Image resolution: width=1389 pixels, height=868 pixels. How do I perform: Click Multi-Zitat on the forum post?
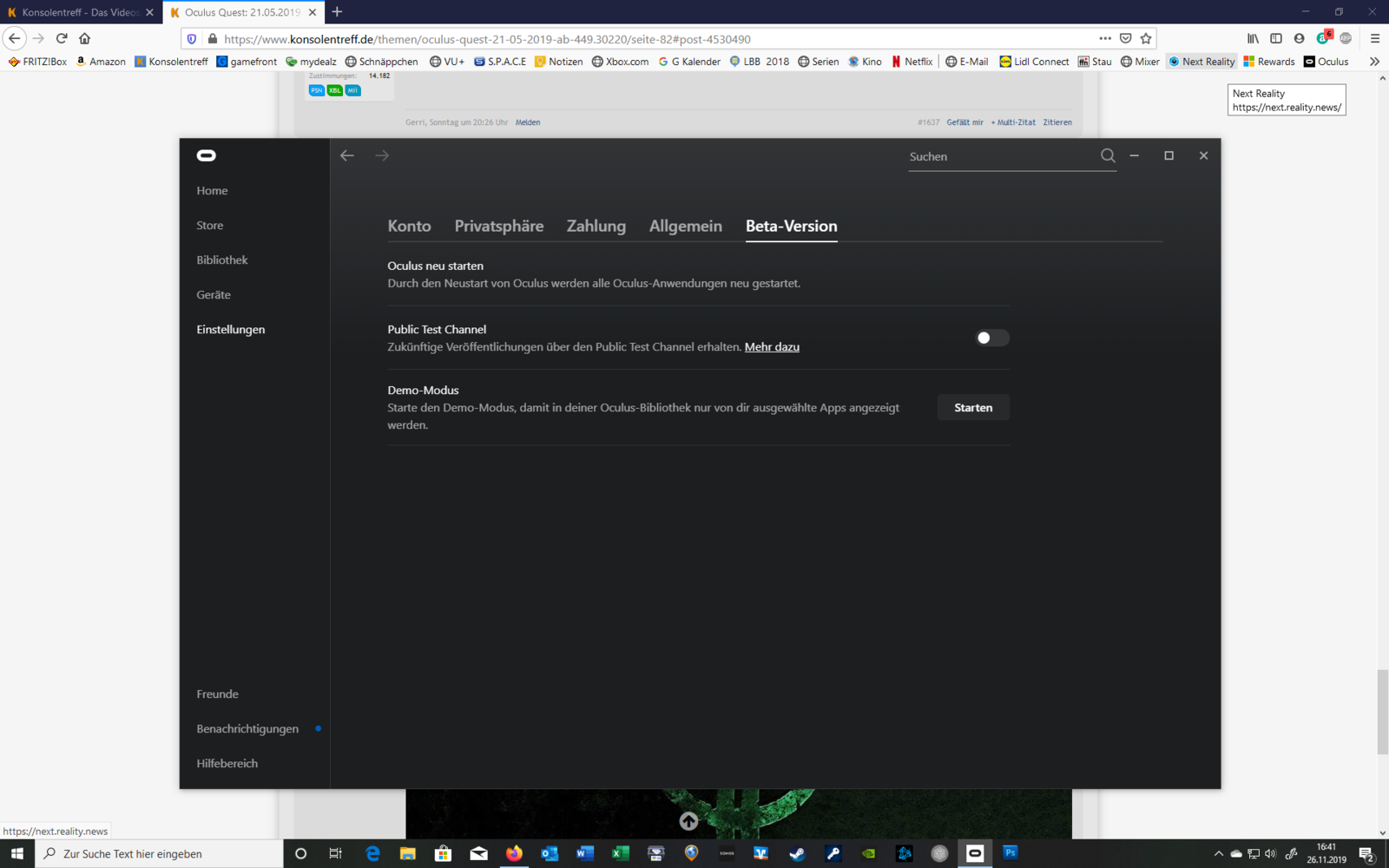point(1013,122)
